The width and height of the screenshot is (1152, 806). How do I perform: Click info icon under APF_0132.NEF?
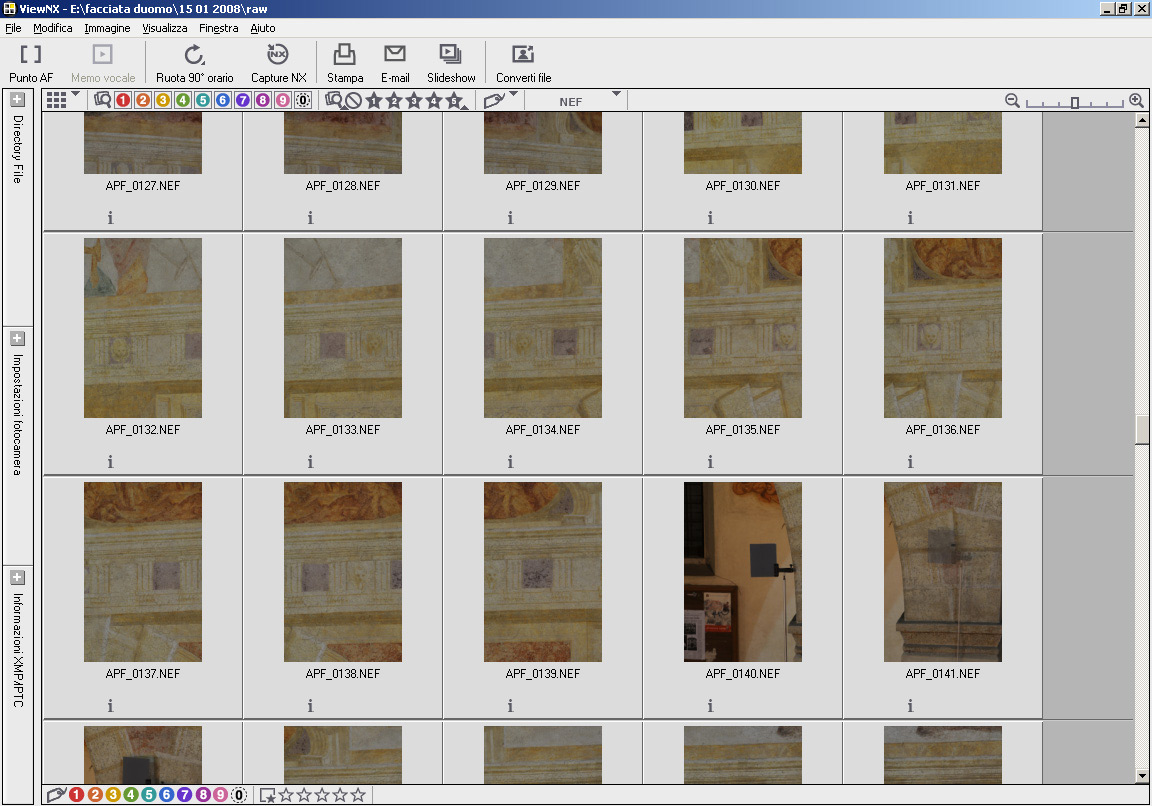coord(110,461)
